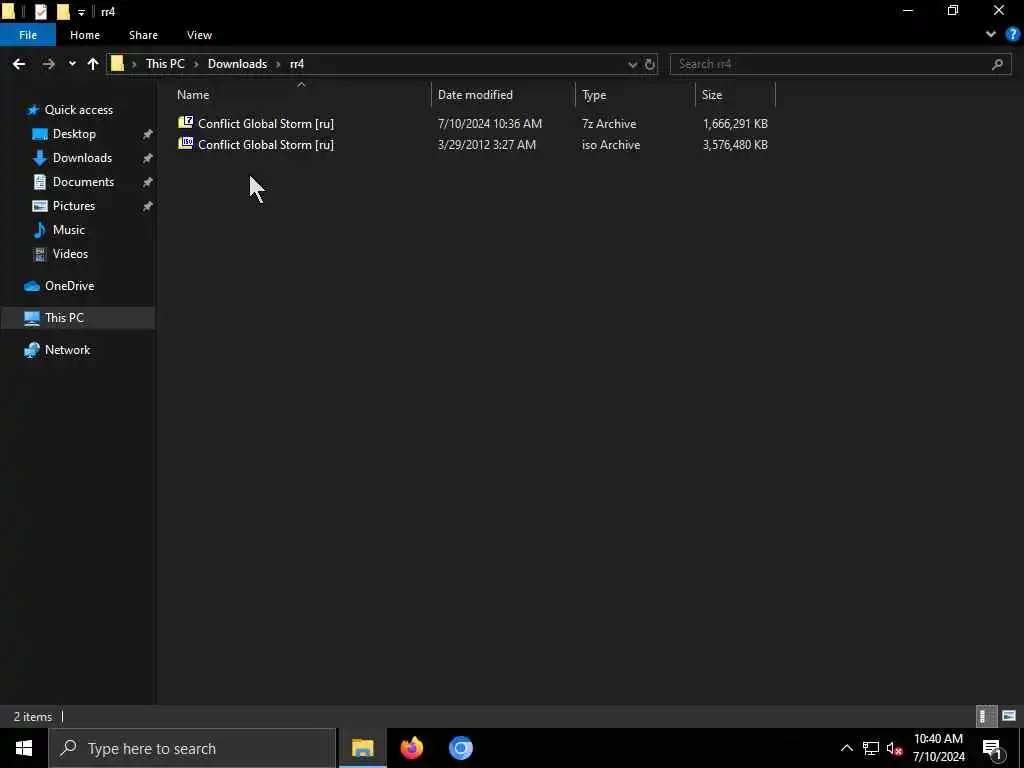
Task: Switch to the Home ribbon tab
Action: (x=85, y=35)
